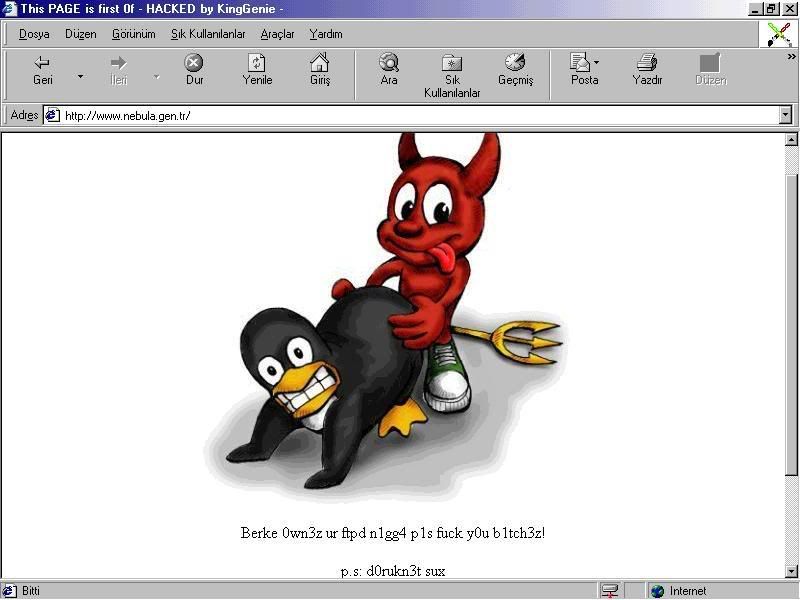Open the Araçlar menu

tap(278, 34)
